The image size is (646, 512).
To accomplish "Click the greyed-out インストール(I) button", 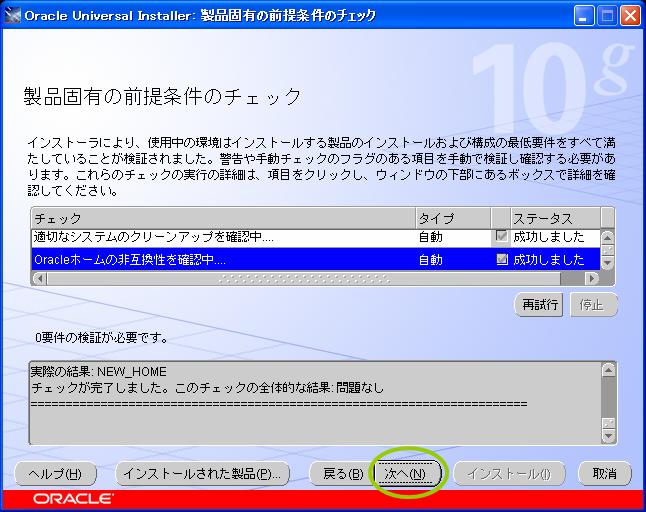I will (509, 474).
